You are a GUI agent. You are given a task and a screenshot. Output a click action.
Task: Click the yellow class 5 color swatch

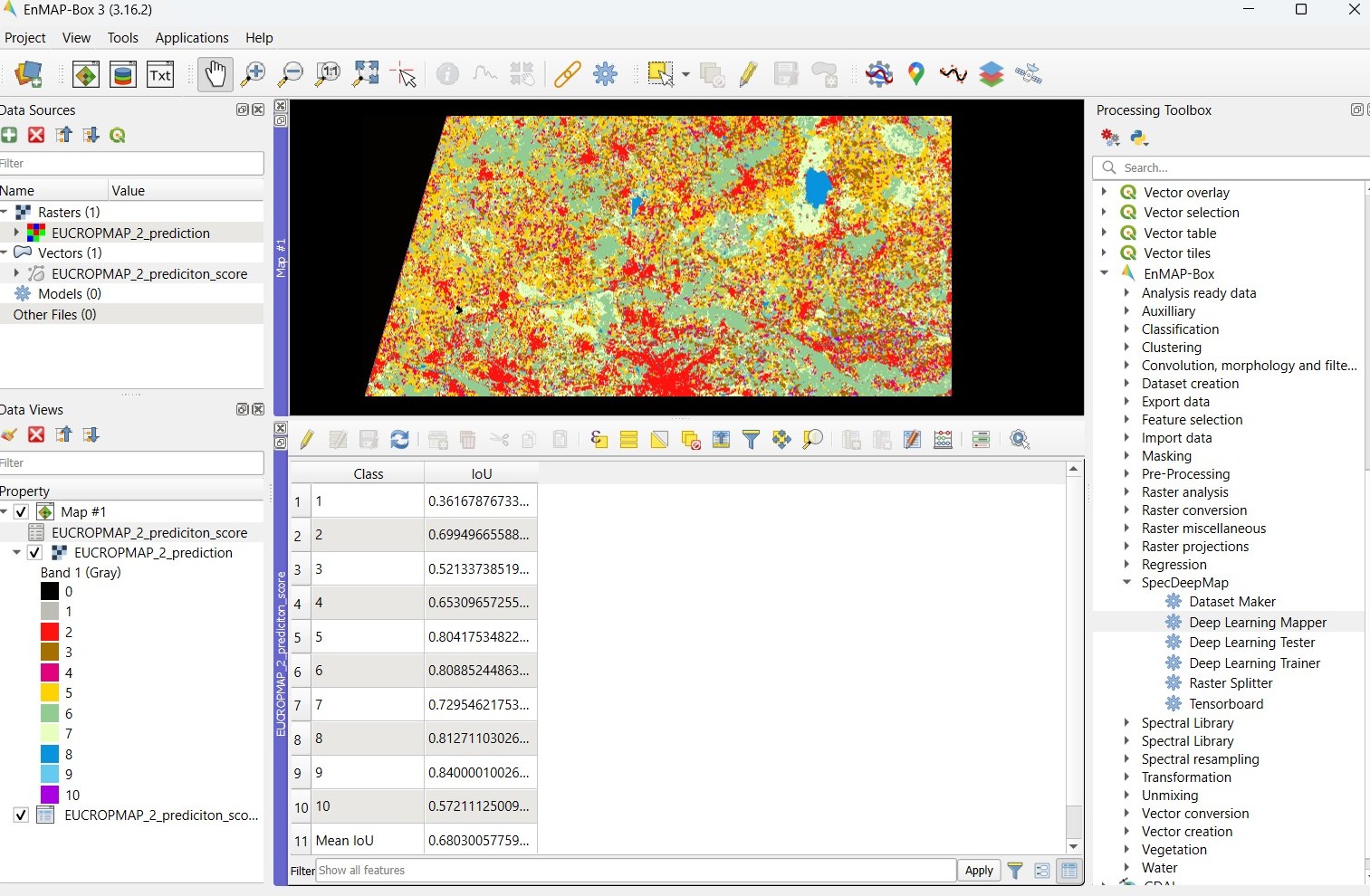[50, 693]
